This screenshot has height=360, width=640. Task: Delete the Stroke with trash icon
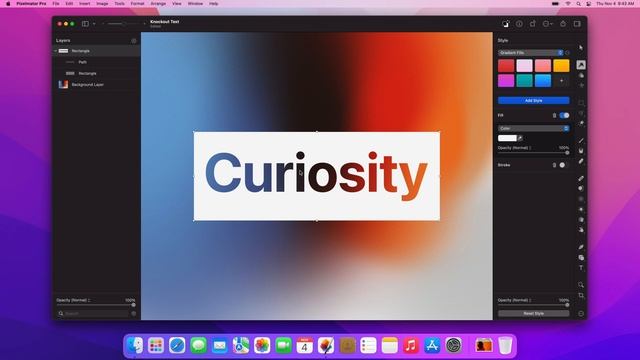[x=554, y=165]
